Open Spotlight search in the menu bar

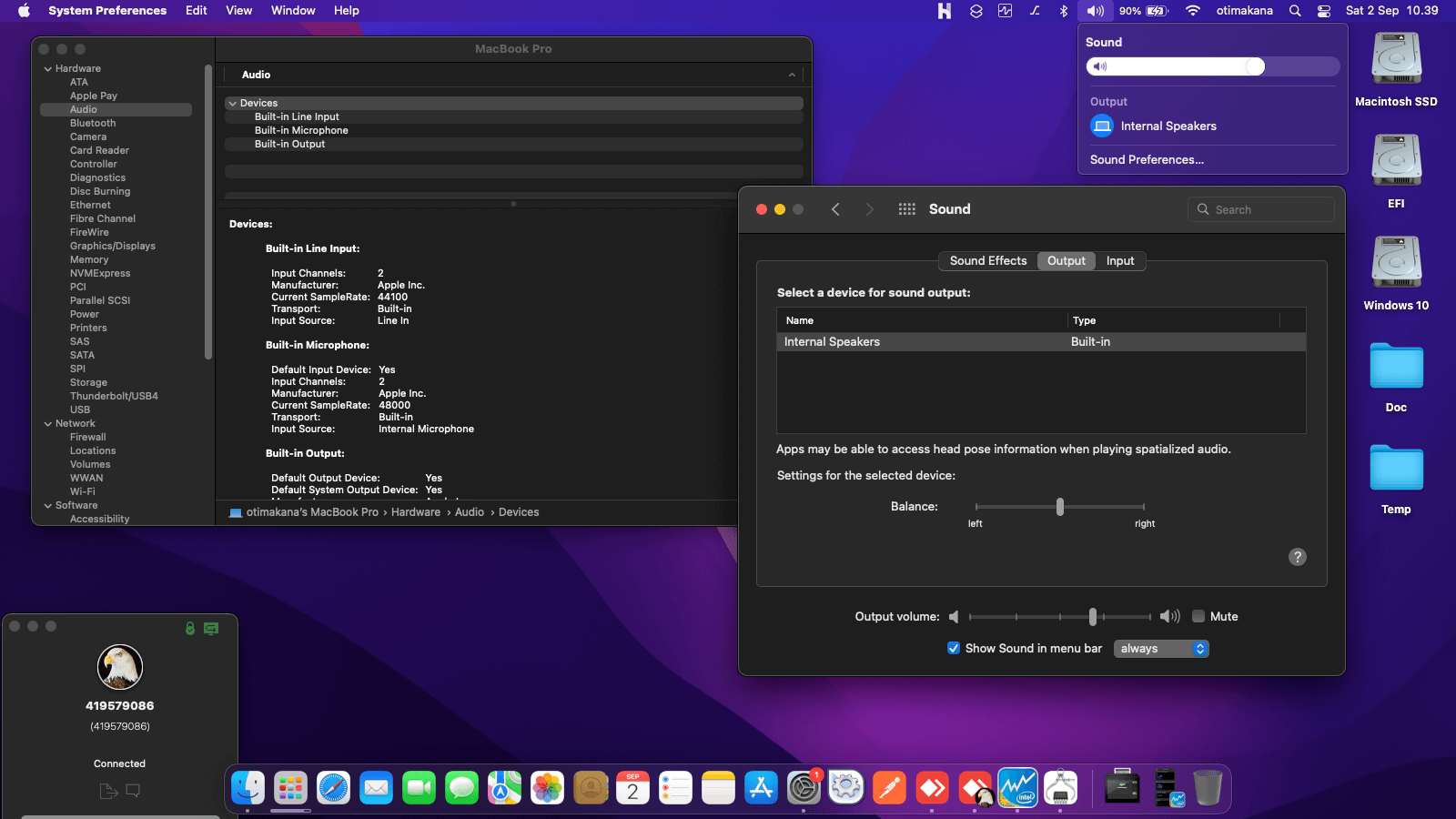click(x=1295, y=11)
